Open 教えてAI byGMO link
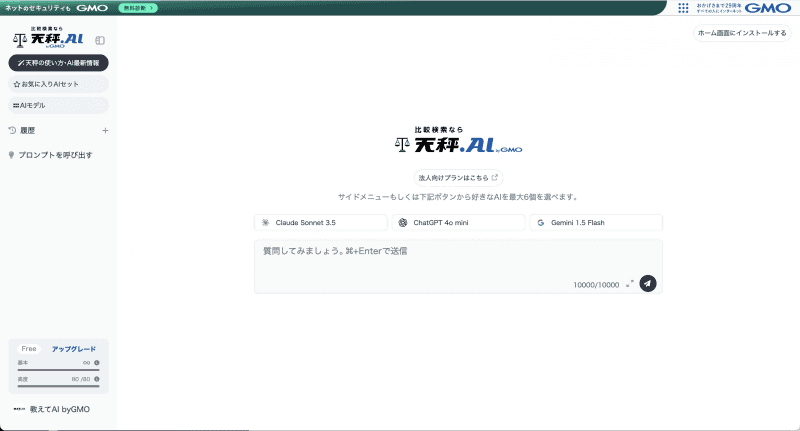Viewport: 800px width, 431px height. pyautogui.click(x=59, y=409)
